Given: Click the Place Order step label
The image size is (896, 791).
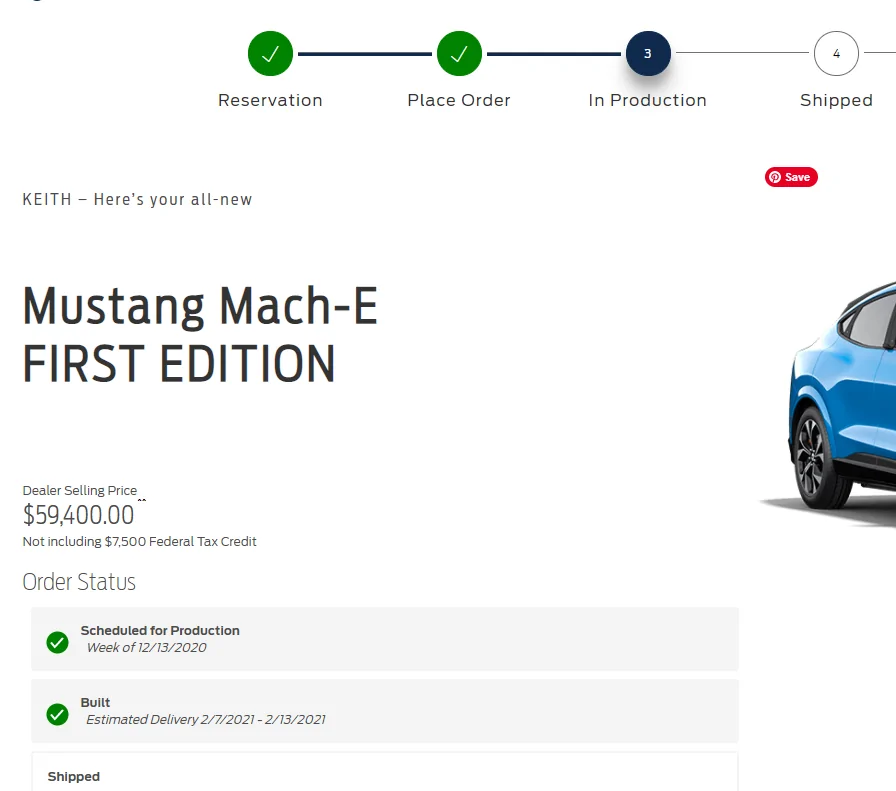Looking at the screenshot, I should [x=459, y=101].
